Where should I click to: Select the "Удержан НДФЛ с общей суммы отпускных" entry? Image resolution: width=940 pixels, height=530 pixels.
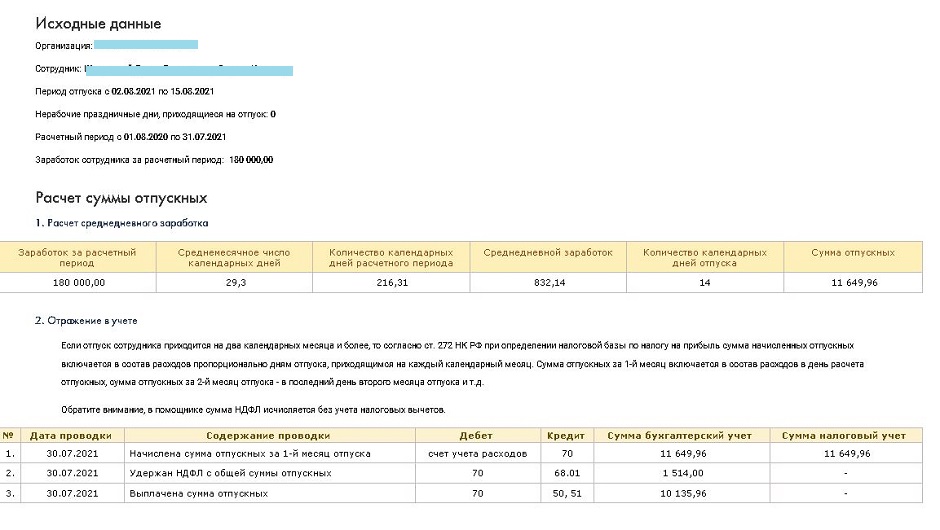[x=230, y=473]
